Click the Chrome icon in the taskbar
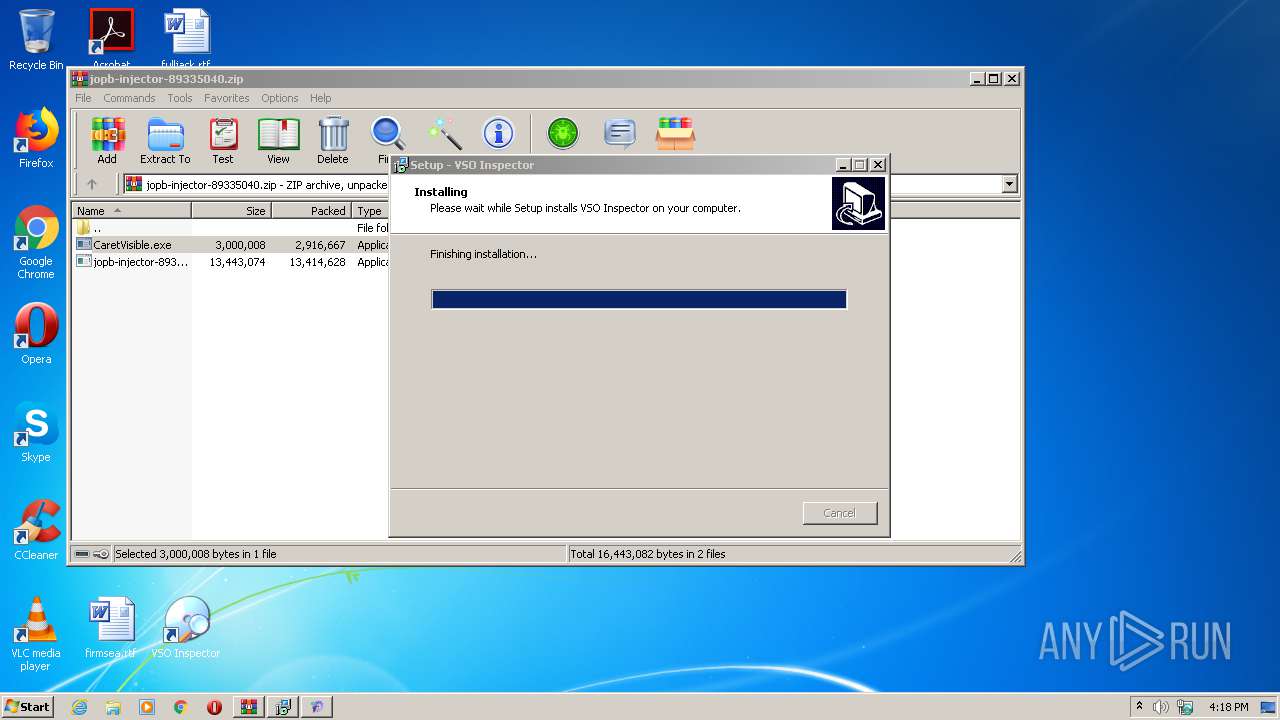Viewport: 1280px width, 720px height. point(181,707)
